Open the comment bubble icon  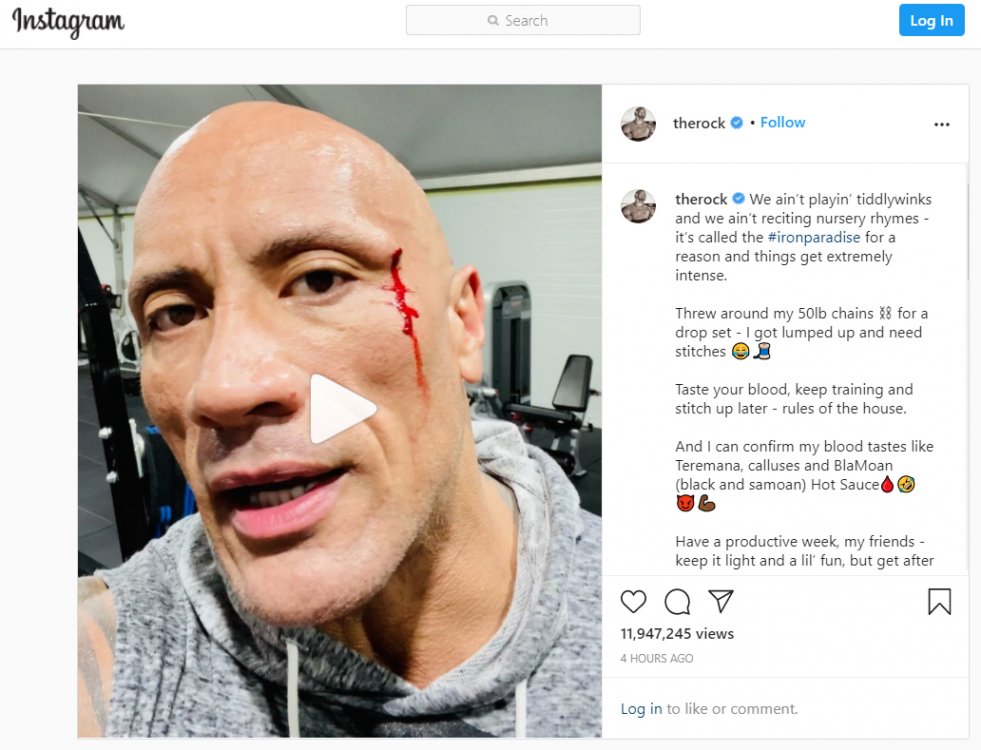[x=677, y=602]
